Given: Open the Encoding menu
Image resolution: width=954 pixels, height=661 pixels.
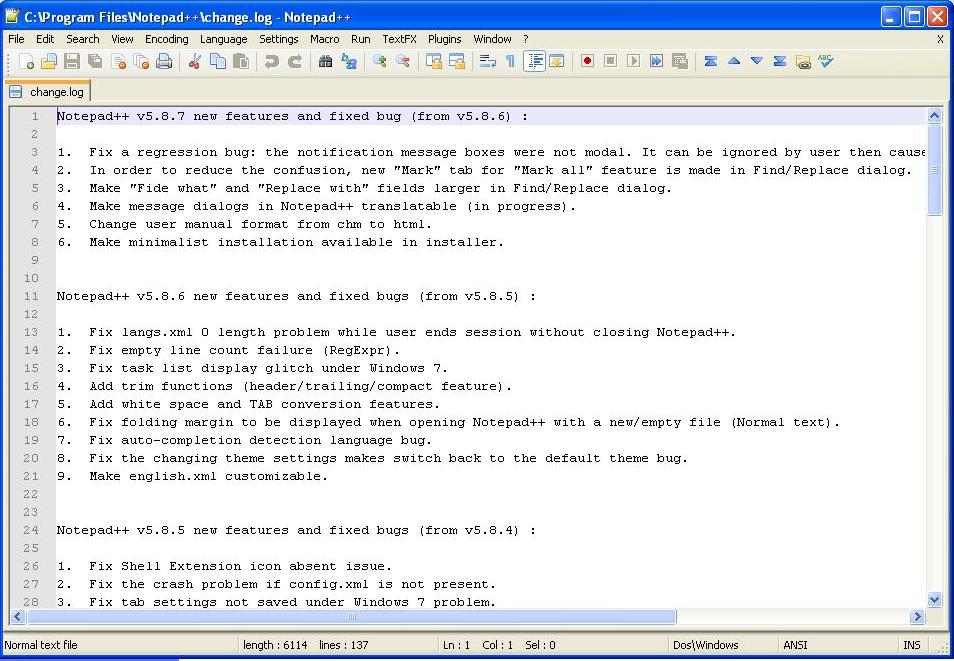Looking at the screenshot, I should 166,39.
